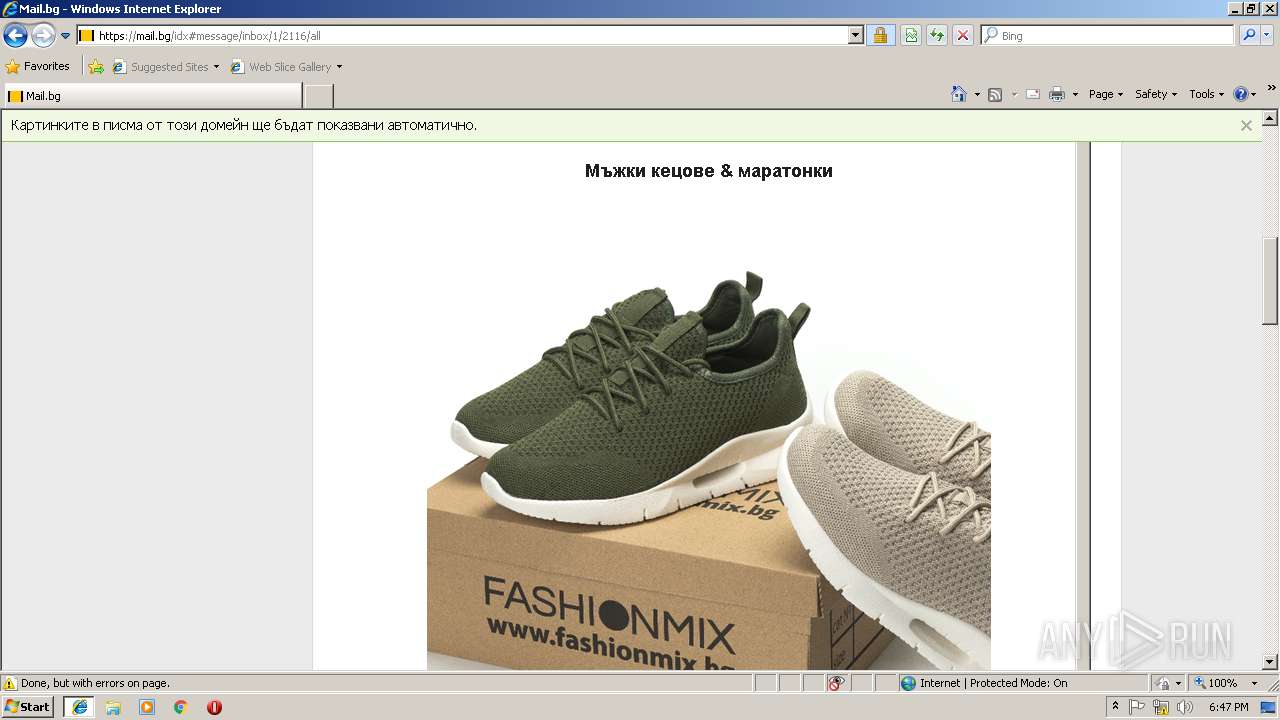The height and width of the screenshot is (720, 1280).
Task: Dismiss the green notification bar with X
Action: (x=1246, y=125)
